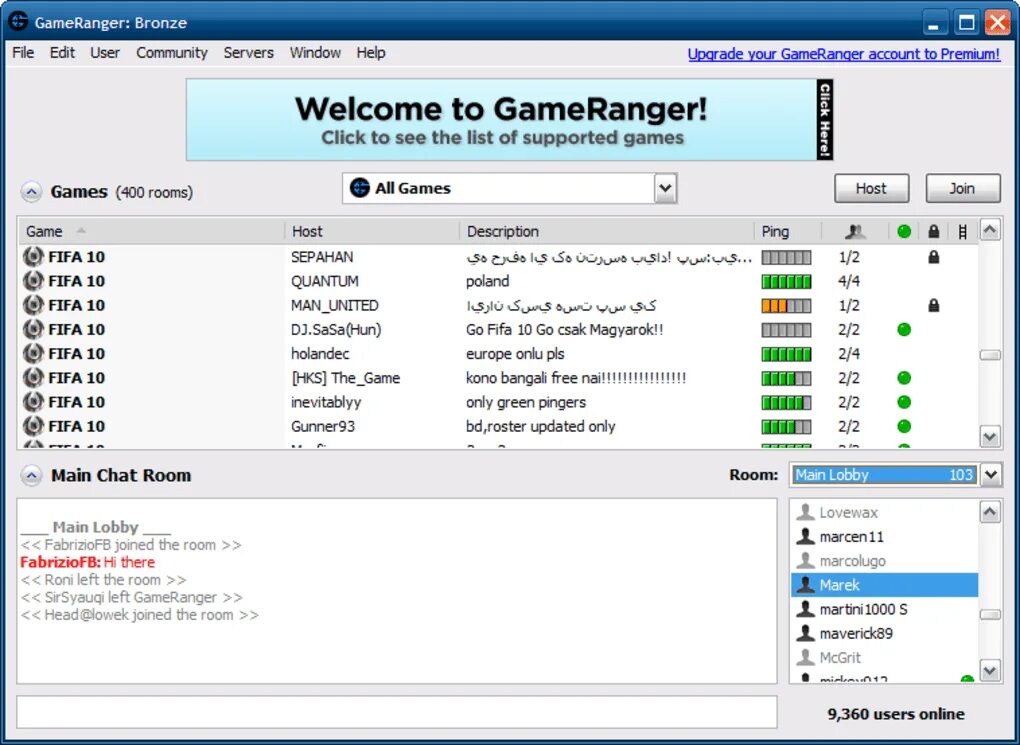Click Upgrade your GameRanger account to Premium link
Screen dimensions: 1020x745
[x=844, y=54]
